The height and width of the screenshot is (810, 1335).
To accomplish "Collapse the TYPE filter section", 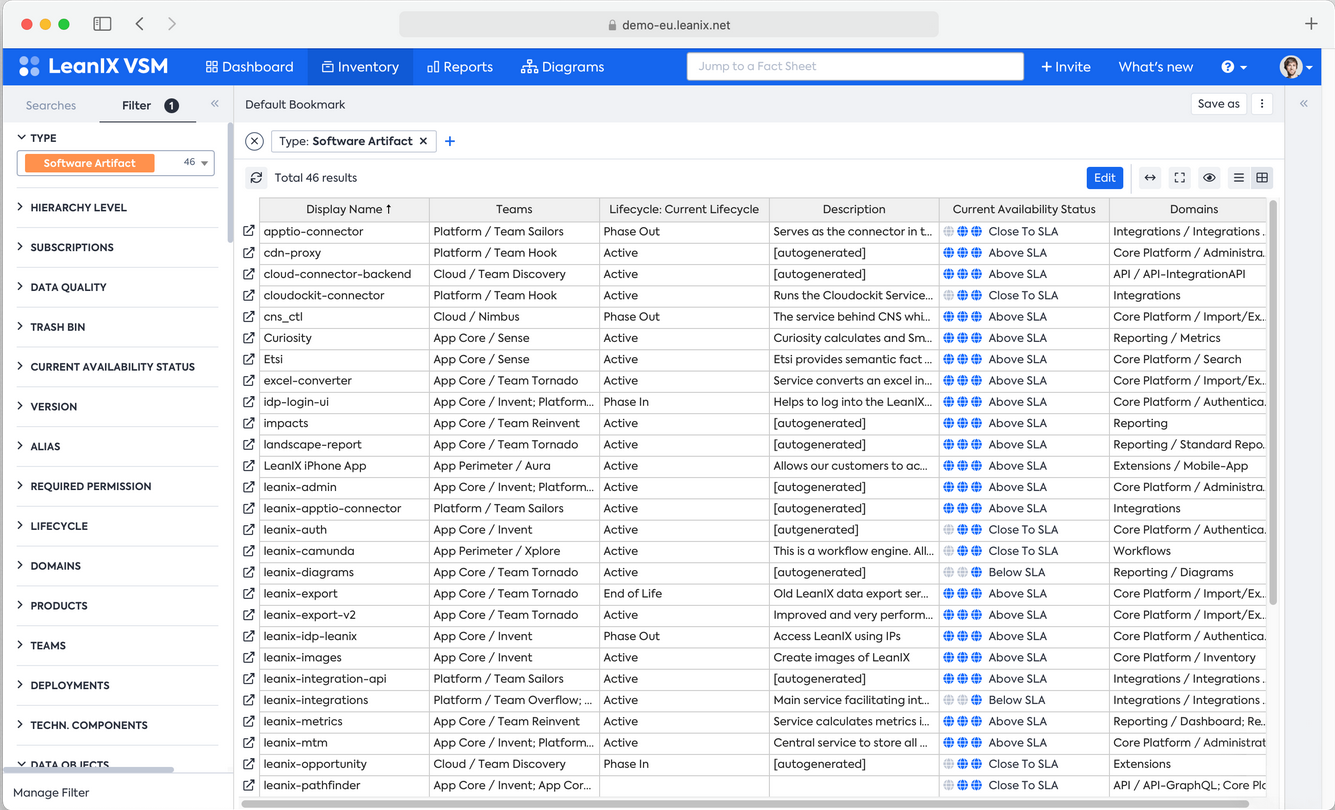I will [x=37, y=138].
